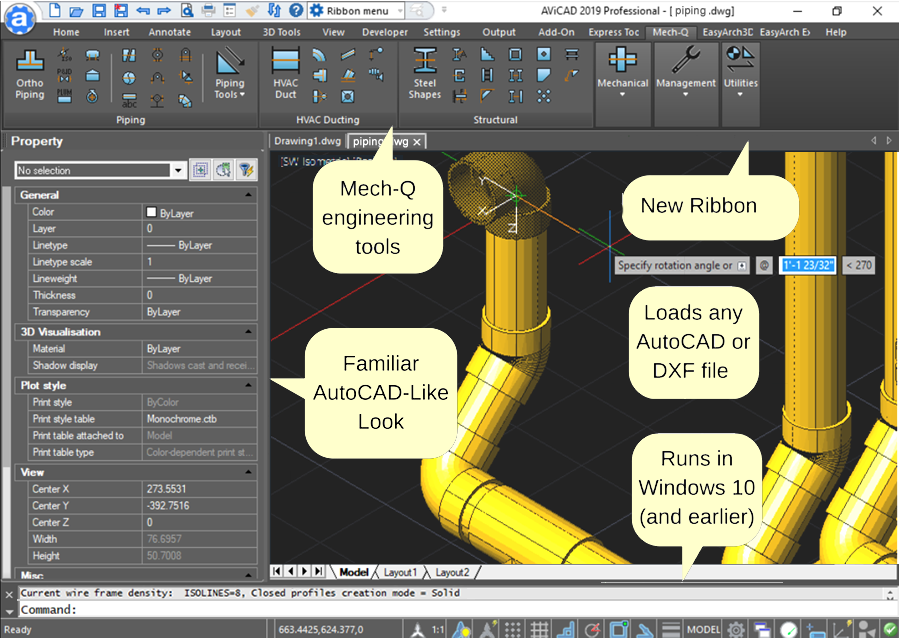Click the Help question mark icon
The image size is (903, 643).
click(296, 10)
